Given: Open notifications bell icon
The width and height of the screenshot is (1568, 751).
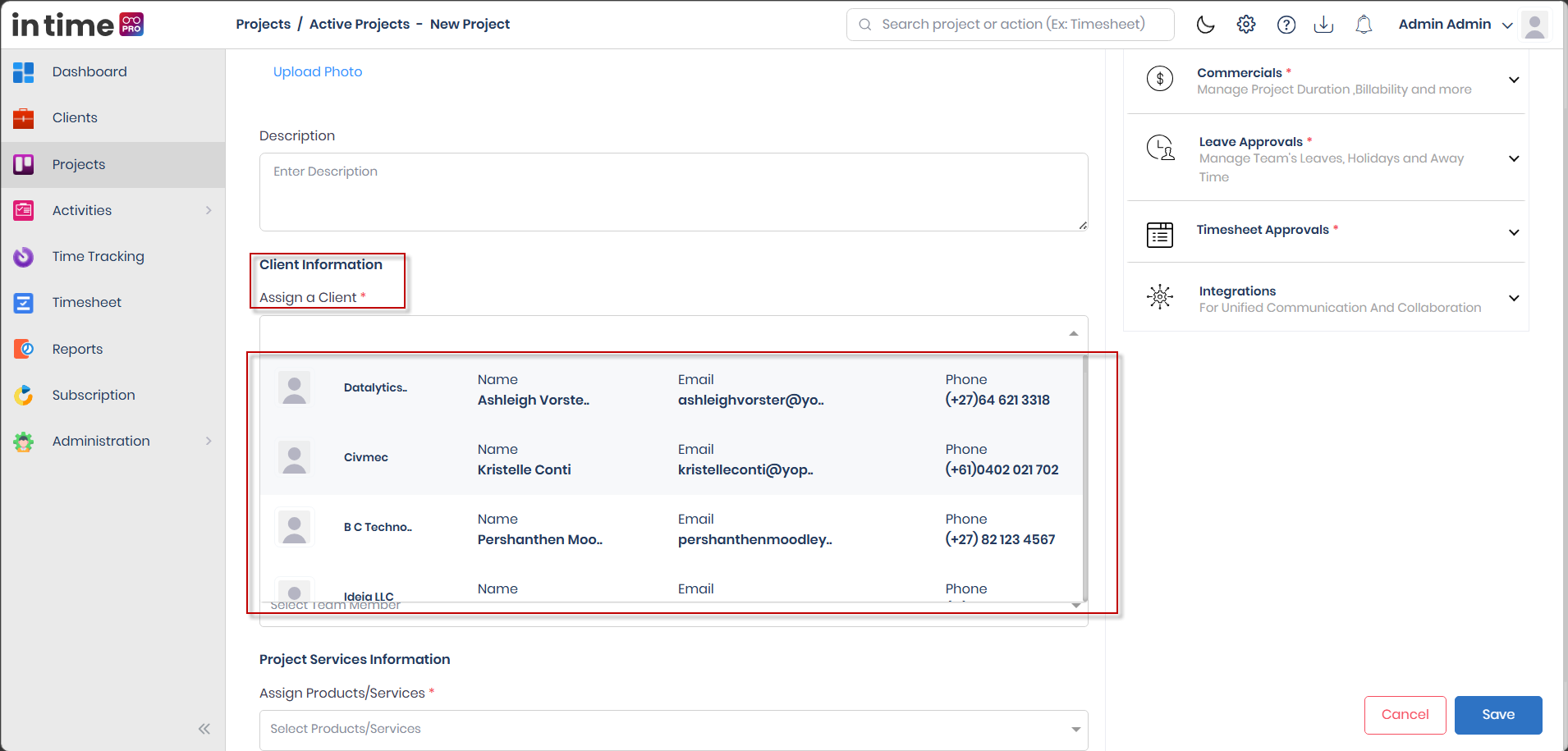Looking at the screenshot, I should tap(1364, 25).
